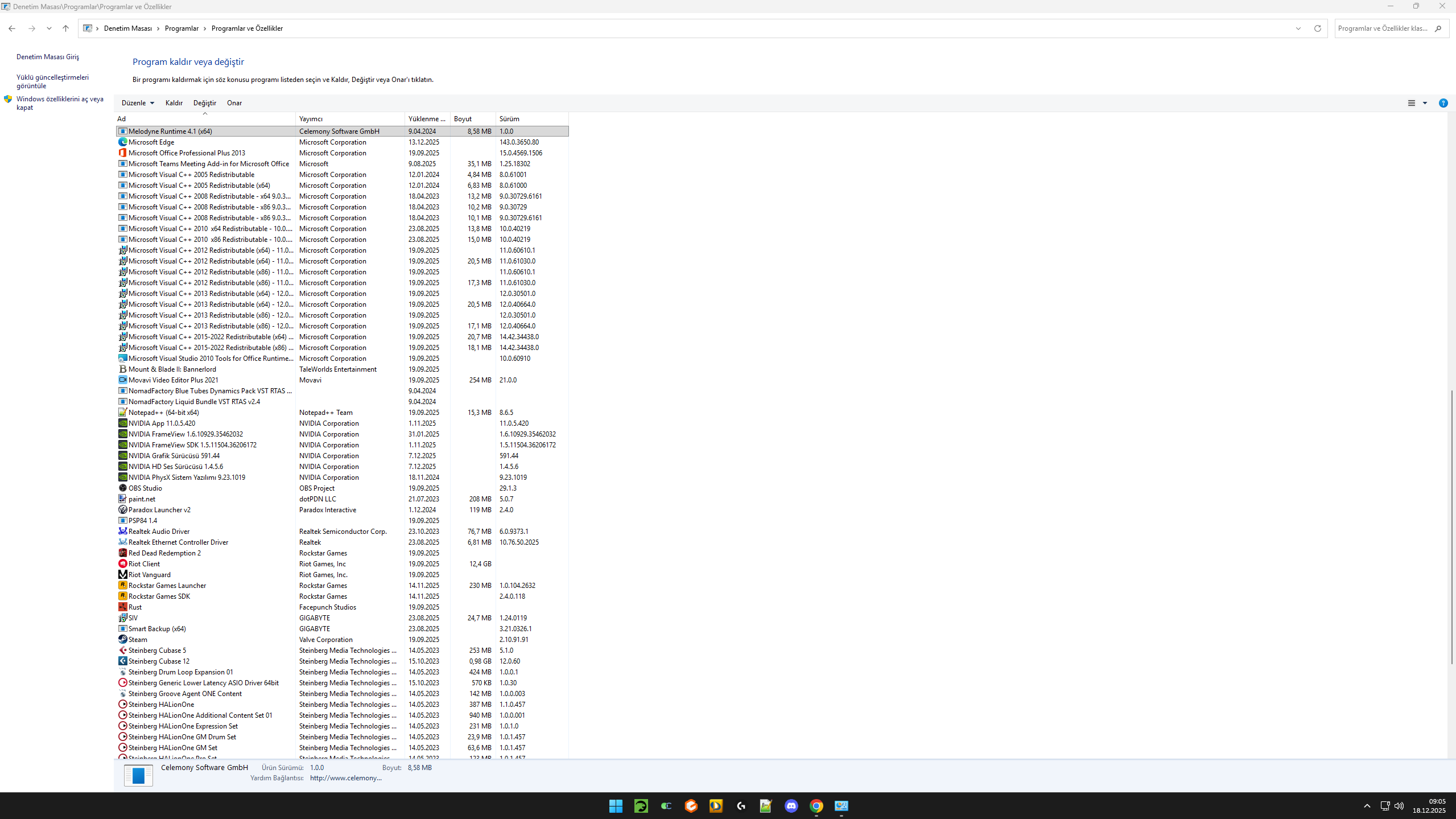This screenshot has height=819, width=1456.
Task: Click the Onar toolbar command
Action: pyautogui.click(x=234, y=103)
